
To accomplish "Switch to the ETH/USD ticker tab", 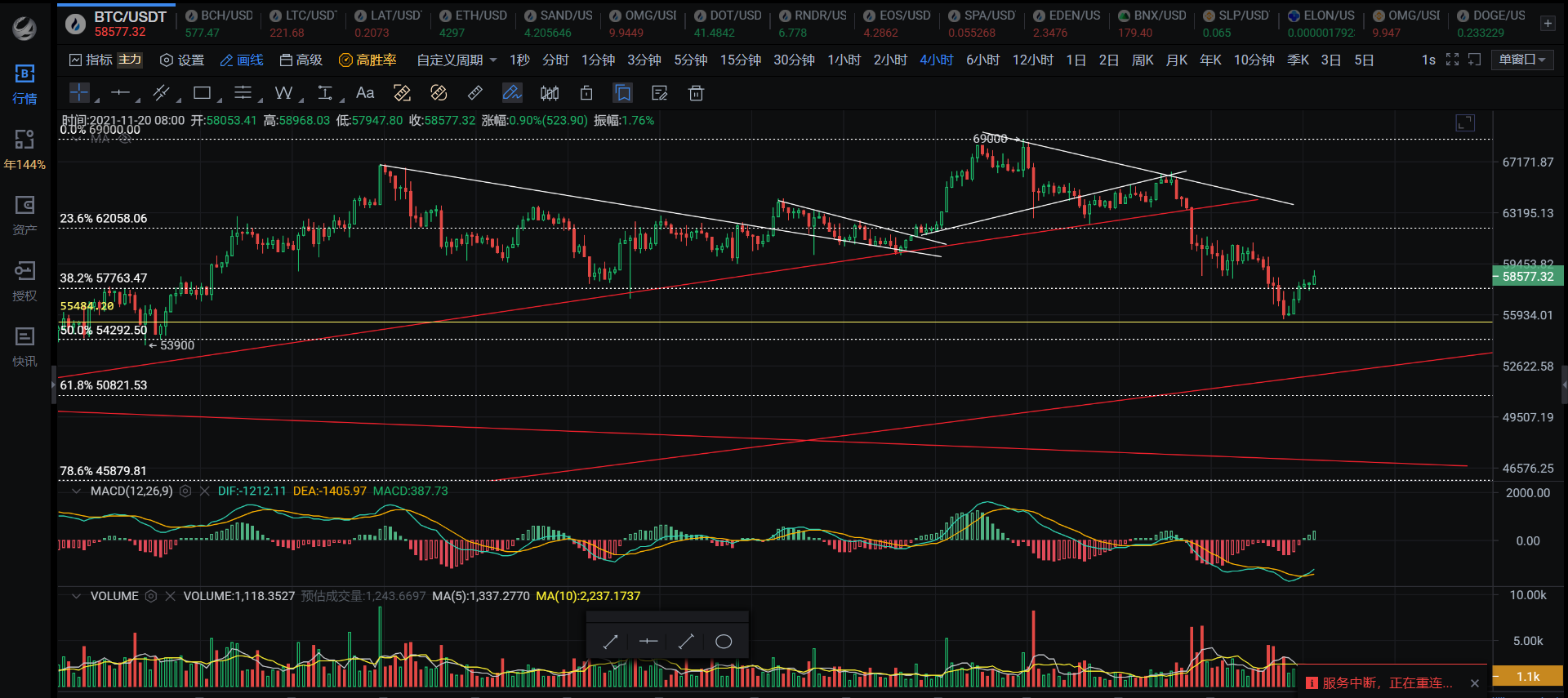I will click(x=473, y=24).
